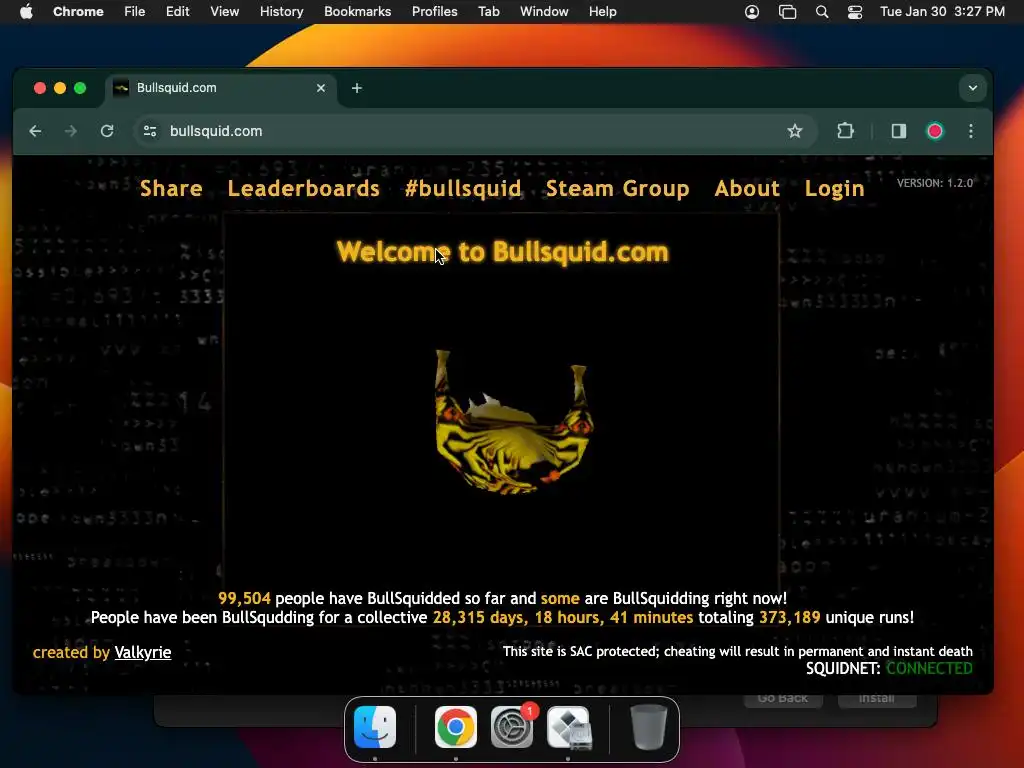Click the SQUIDNET CONNECTED status

(889, 669)
